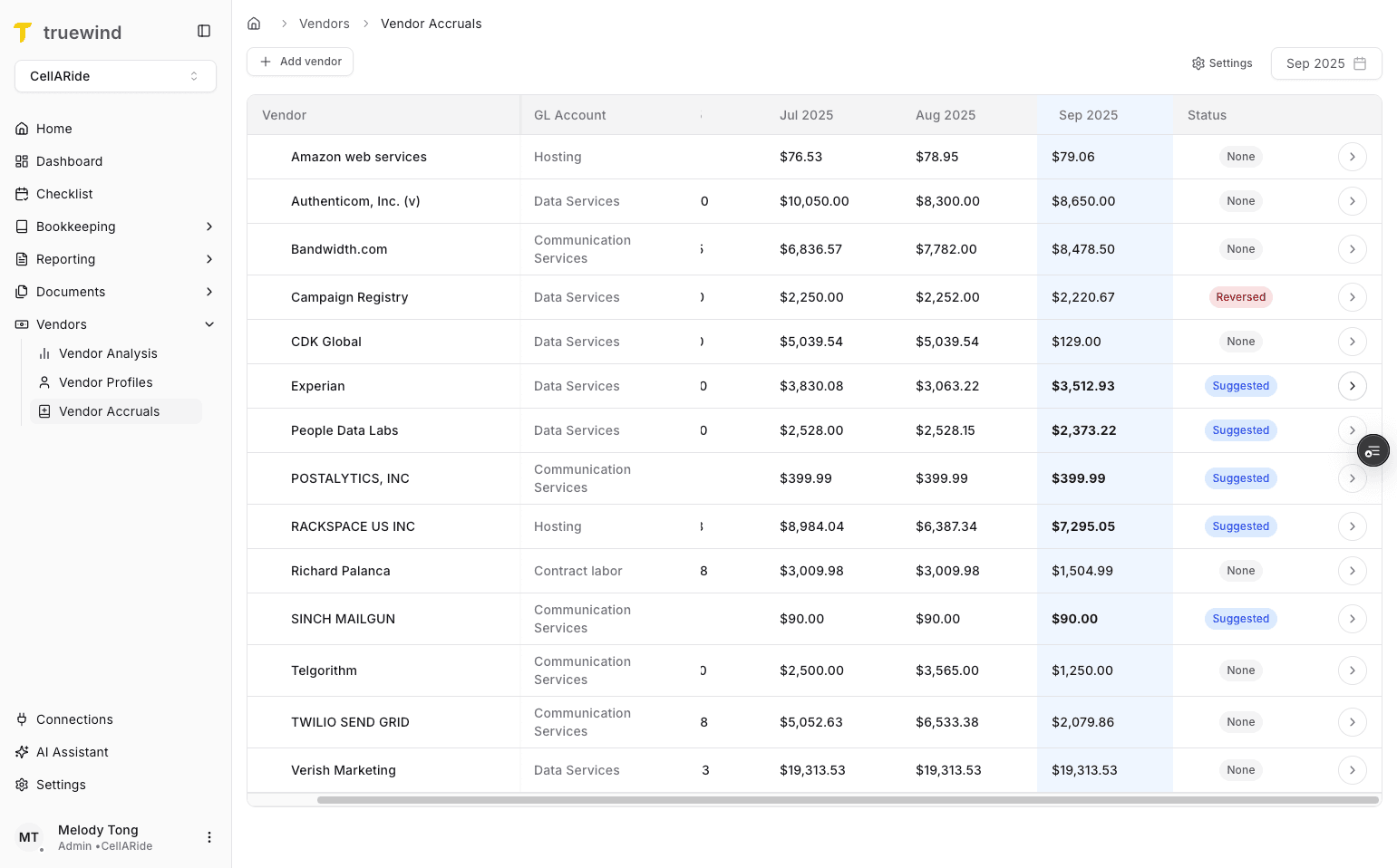This screenshot has width=1397, height=868.
Task: Click Suggested status for SINCH MAILGUN
Action: [x=1240, y=619]
